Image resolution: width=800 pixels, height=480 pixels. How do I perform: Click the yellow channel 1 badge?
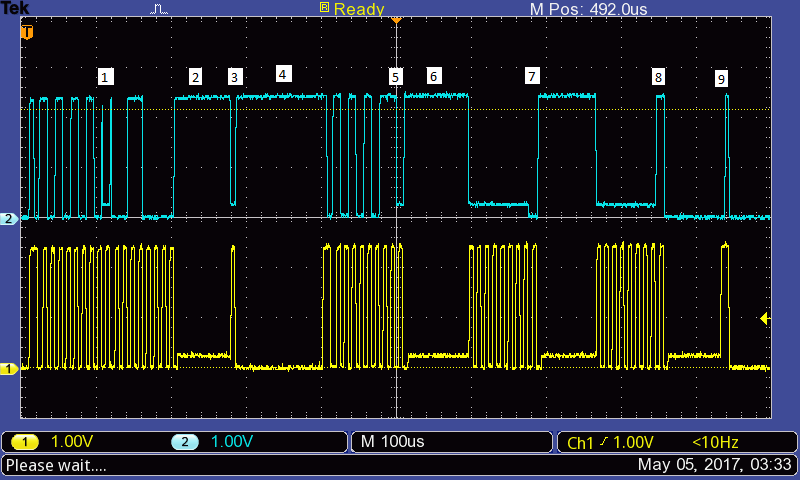[24, 442]
